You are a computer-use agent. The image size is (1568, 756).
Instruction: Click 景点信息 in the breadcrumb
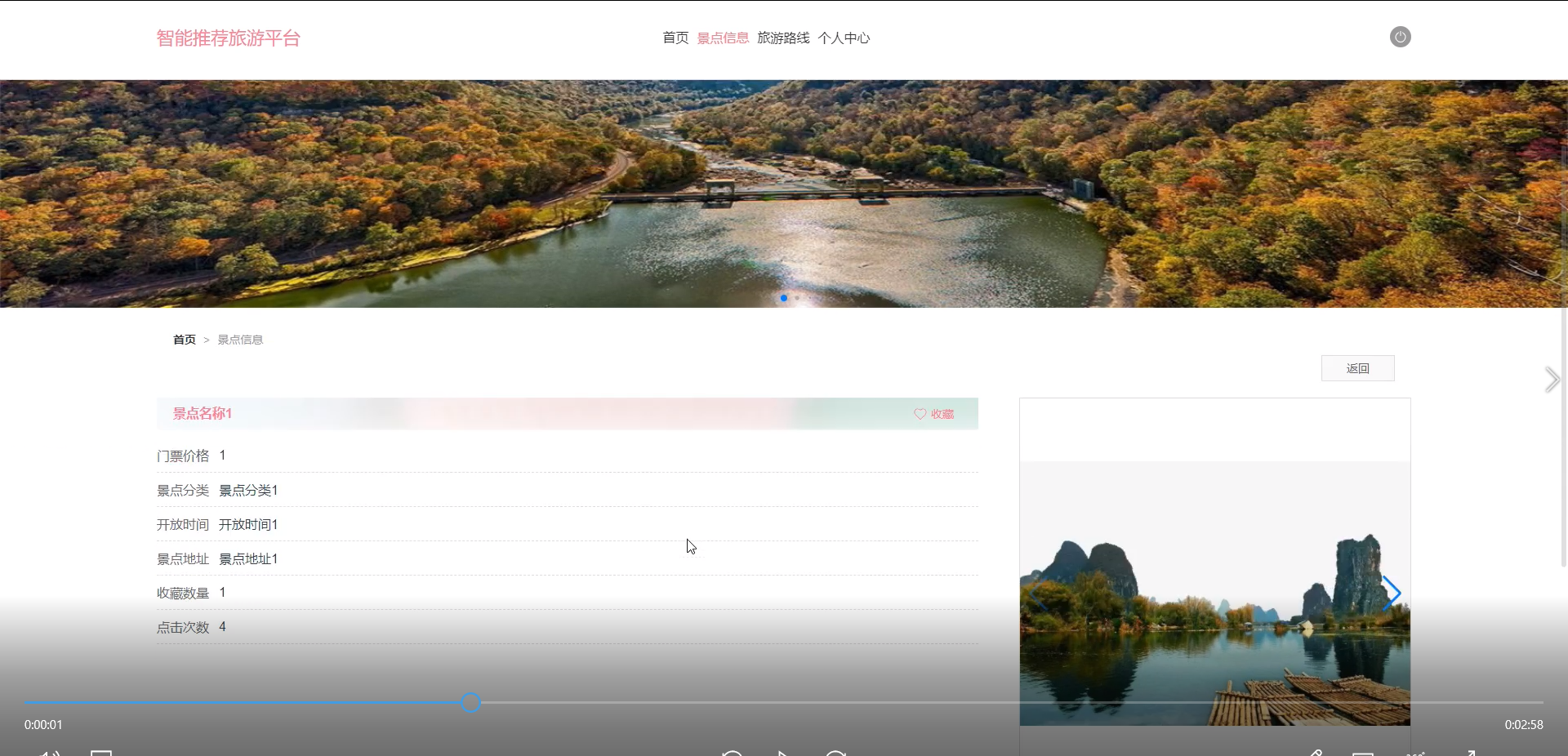[240, 340]
